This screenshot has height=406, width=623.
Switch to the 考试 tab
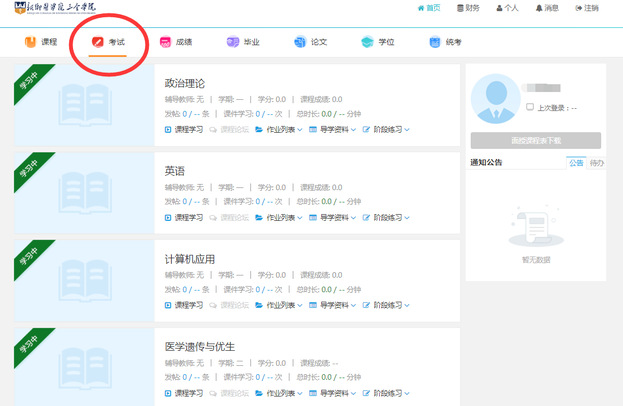tap(108, 42)
